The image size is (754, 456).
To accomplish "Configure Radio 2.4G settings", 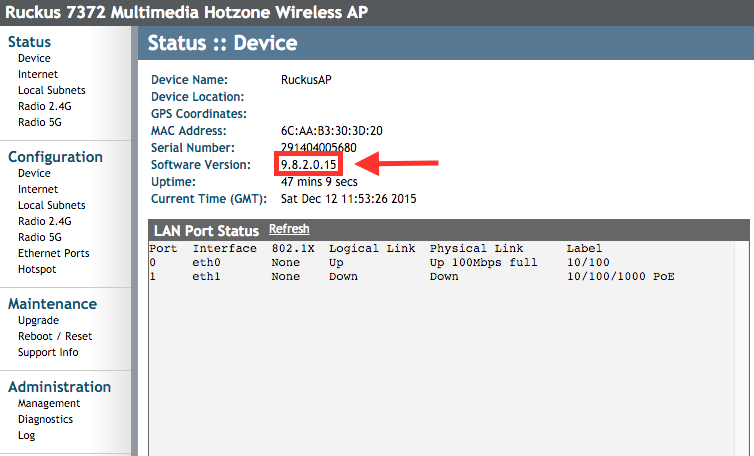I will pos(45,221).
